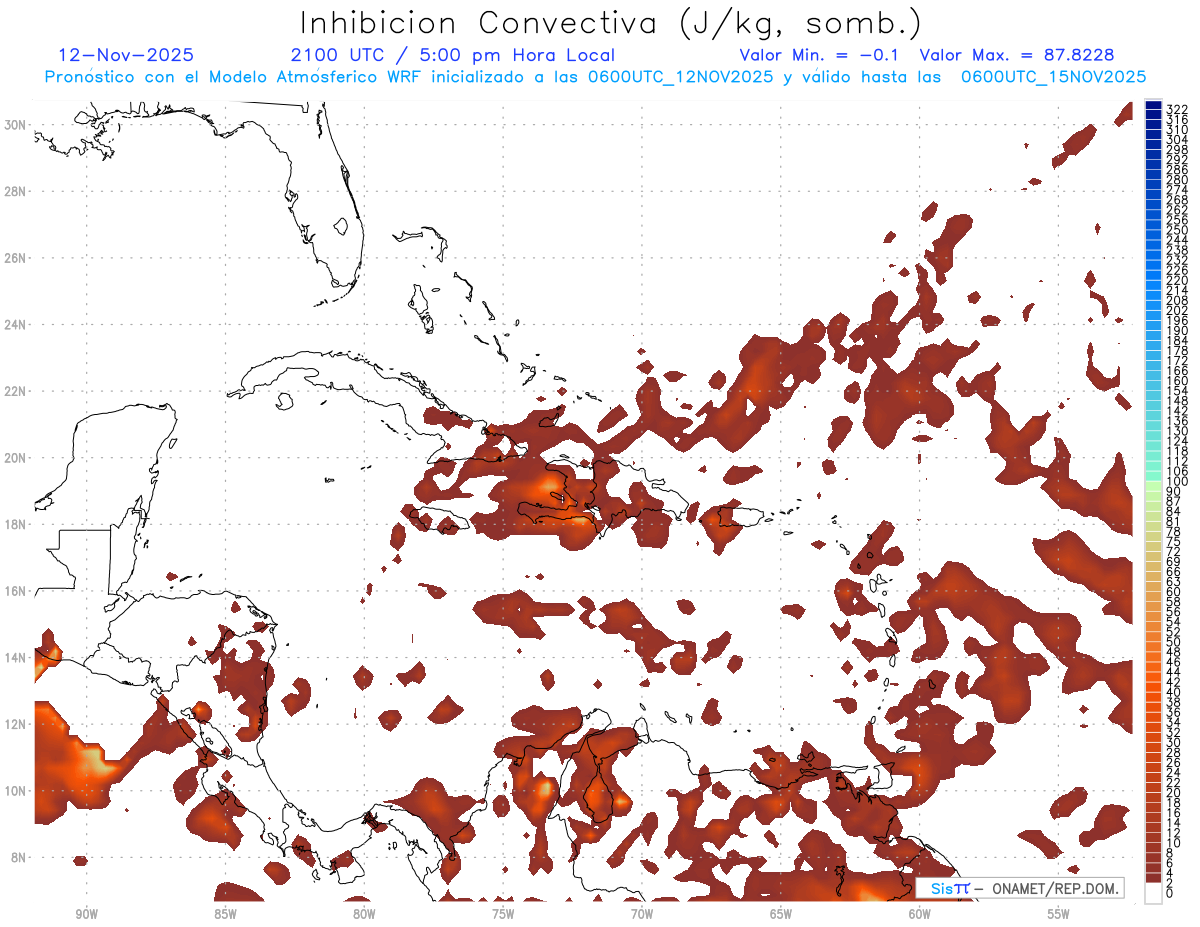Pick the dark blue 322 swatch on colorbar
The image size is (1200, 927).
coord(1153,106)
